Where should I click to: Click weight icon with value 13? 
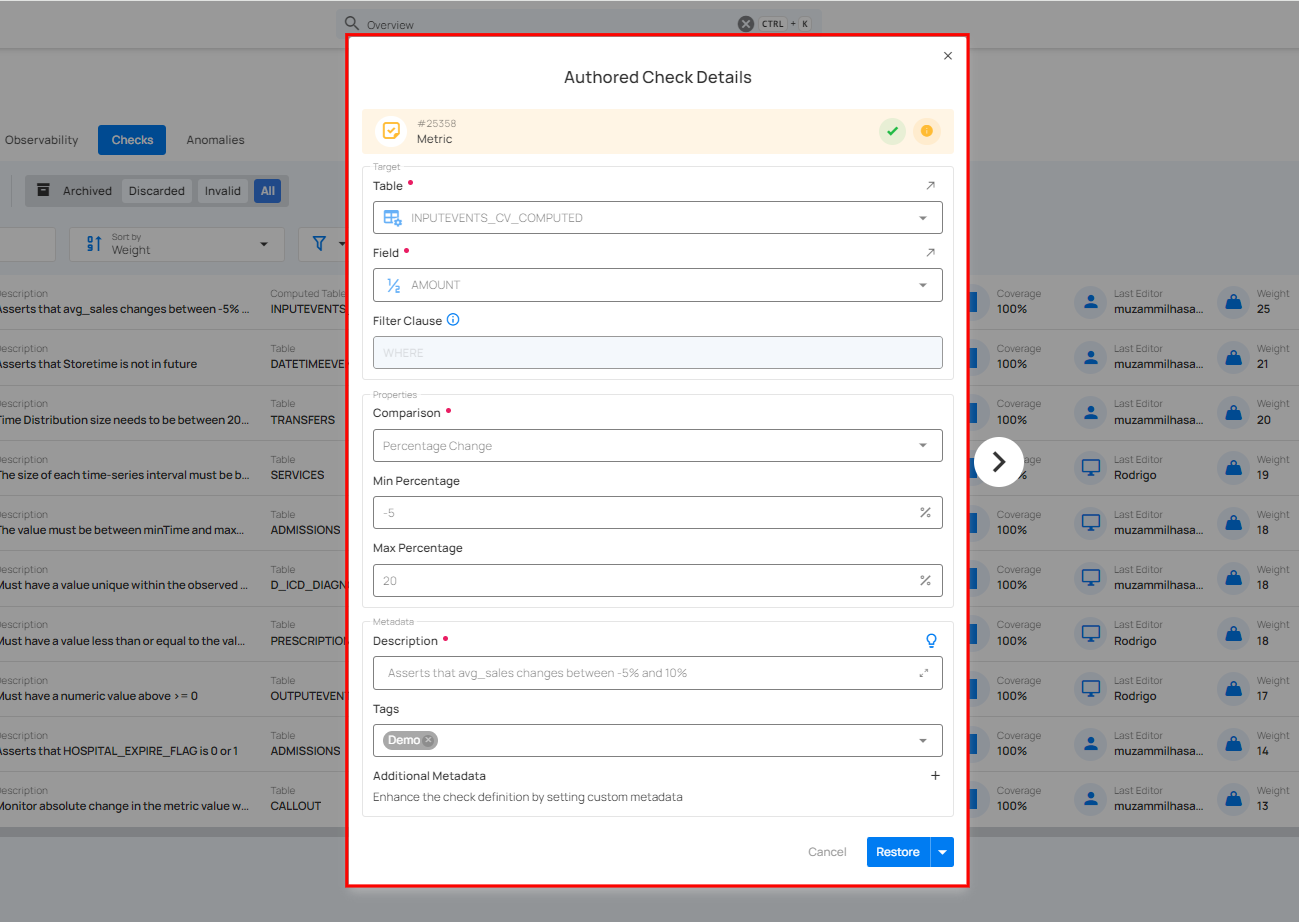pyautogui.click(x=1233, y=798)
